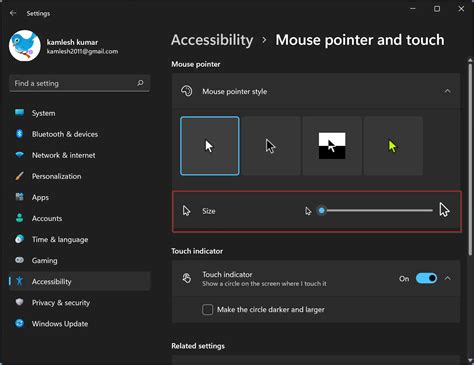Open Time & language settings
Screen dimensions: 474x365
(80, 239)
